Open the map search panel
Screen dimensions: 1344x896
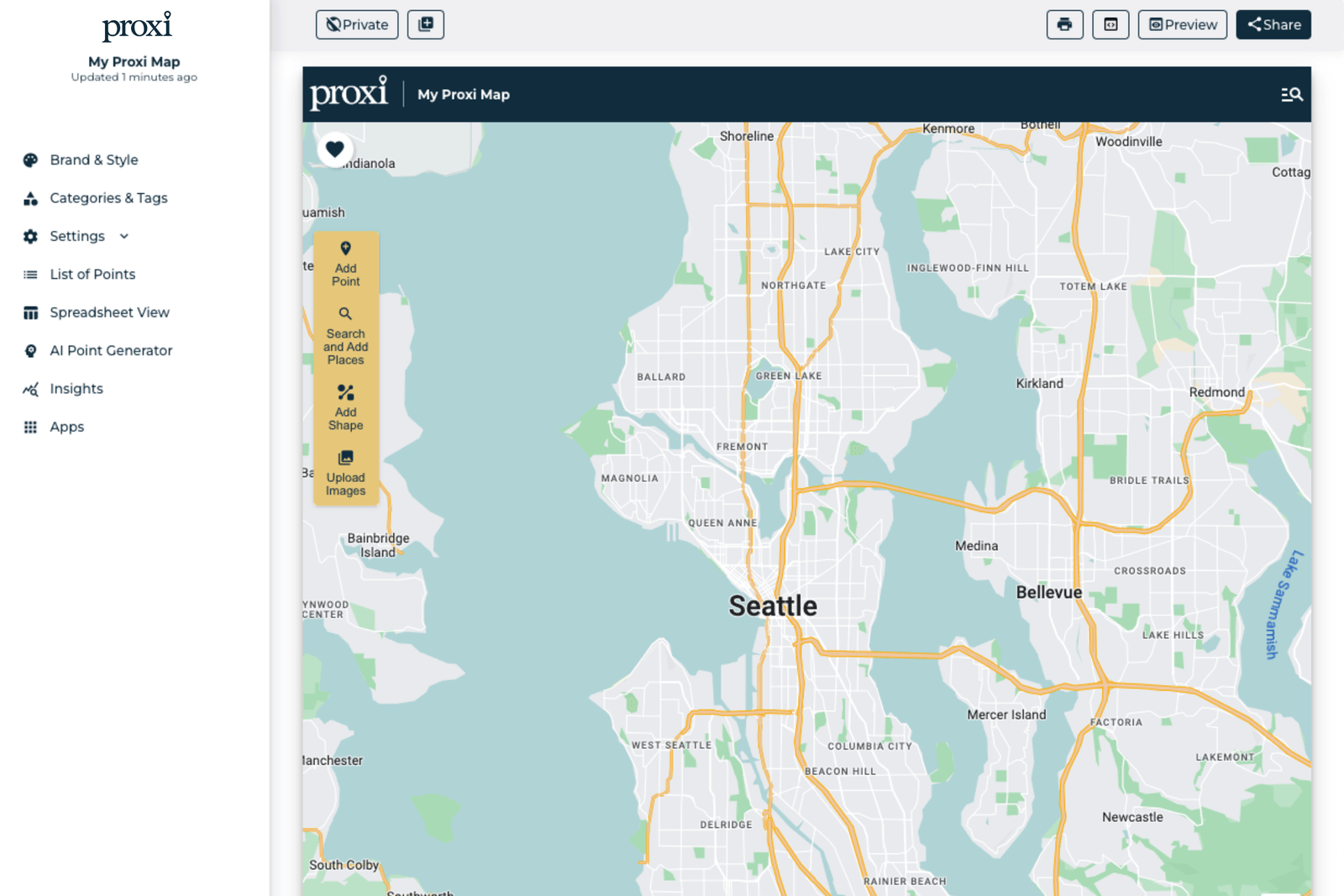tap(1290, 94)
